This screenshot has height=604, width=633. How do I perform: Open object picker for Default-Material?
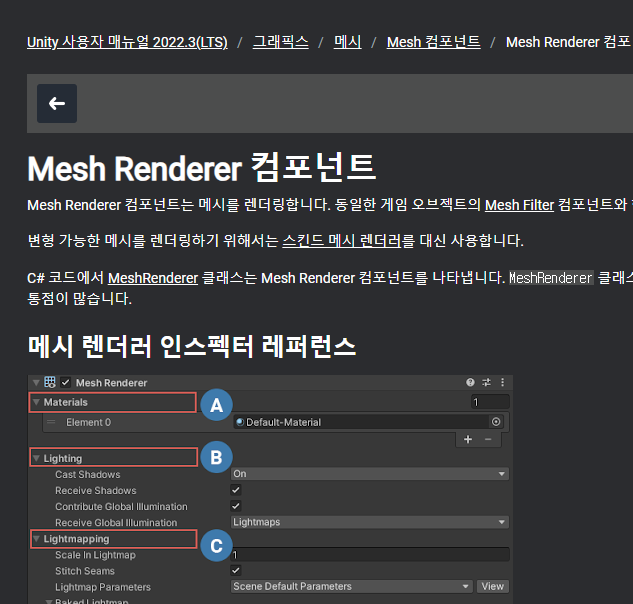coord(496,422)
